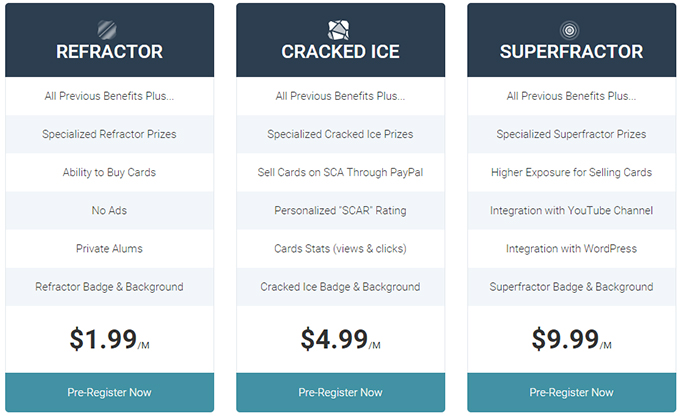Click the $9.99 monthly price
Viewport: 680px width, 416px height.
[x=572, y=339]
